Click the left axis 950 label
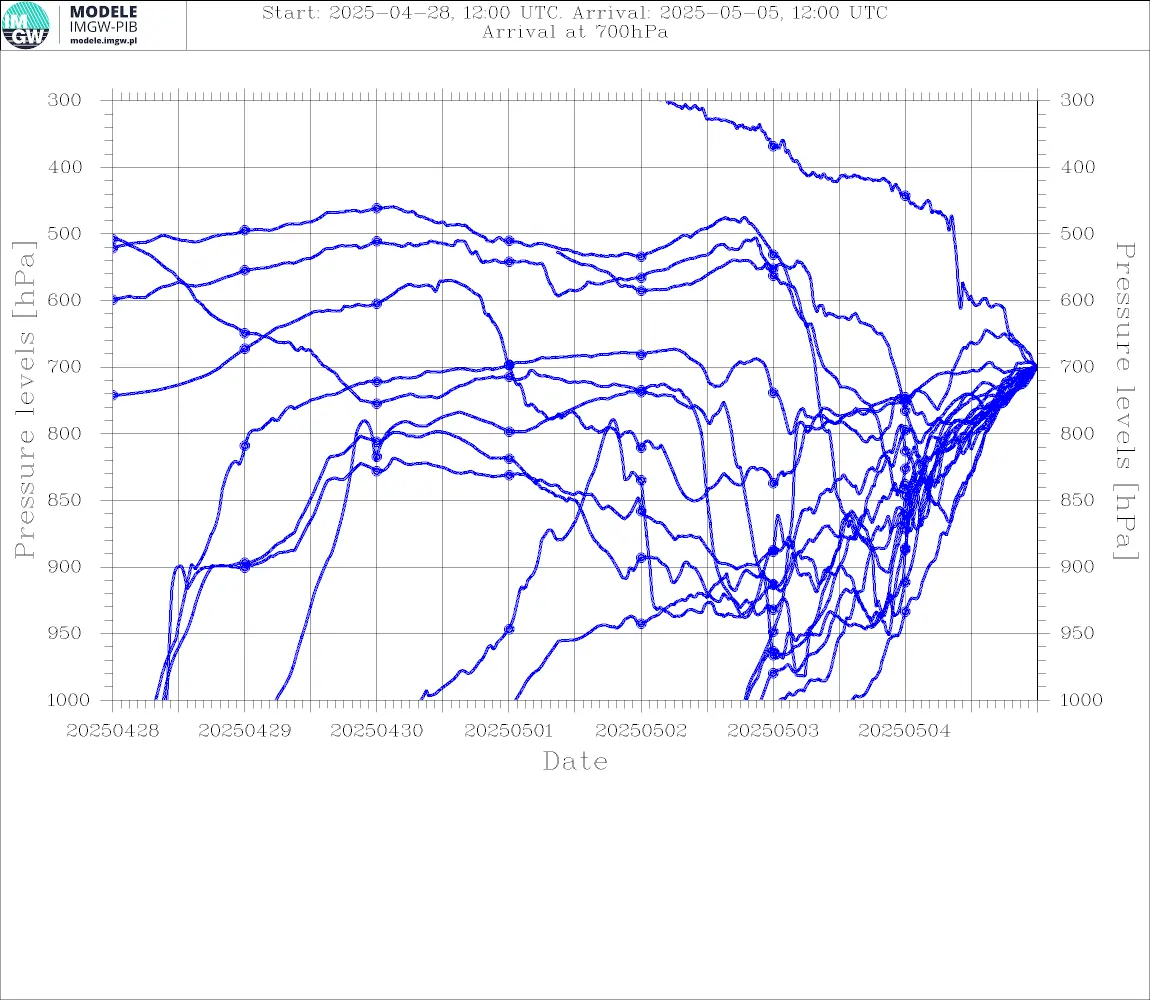 point(65,633)
